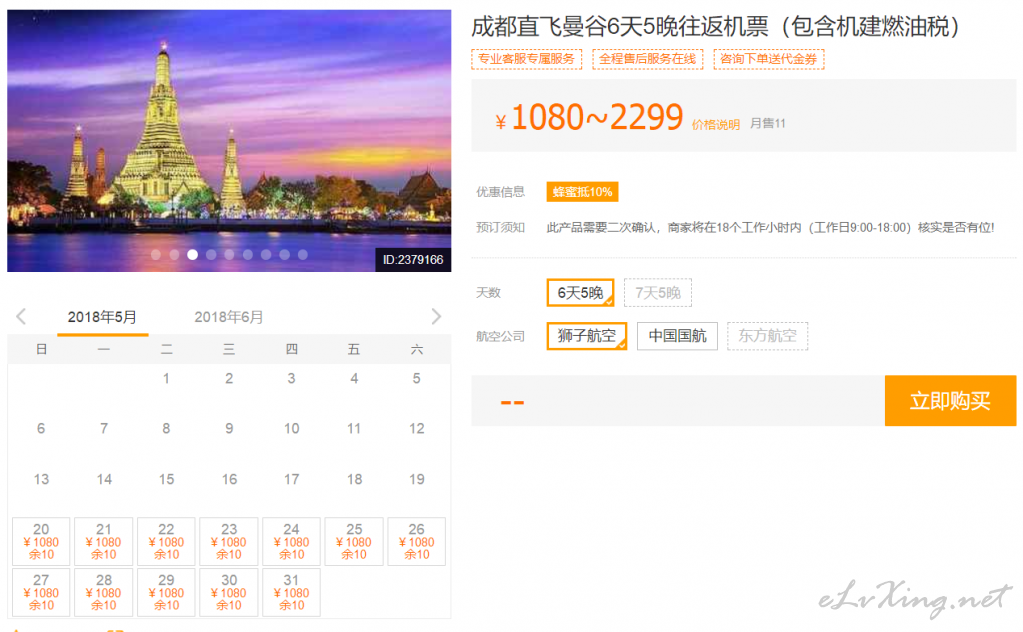Switch to the 2018年5月 calendar tab
The width and height of the screenshot is (1023, 632).
[102, 317]
